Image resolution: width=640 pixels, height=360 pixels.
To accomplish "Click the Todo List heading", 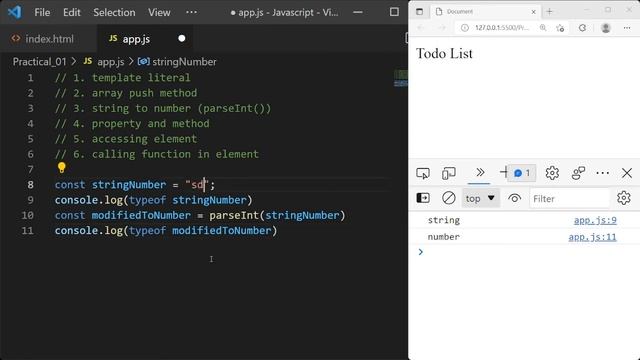I will click(x=444, y=53).
